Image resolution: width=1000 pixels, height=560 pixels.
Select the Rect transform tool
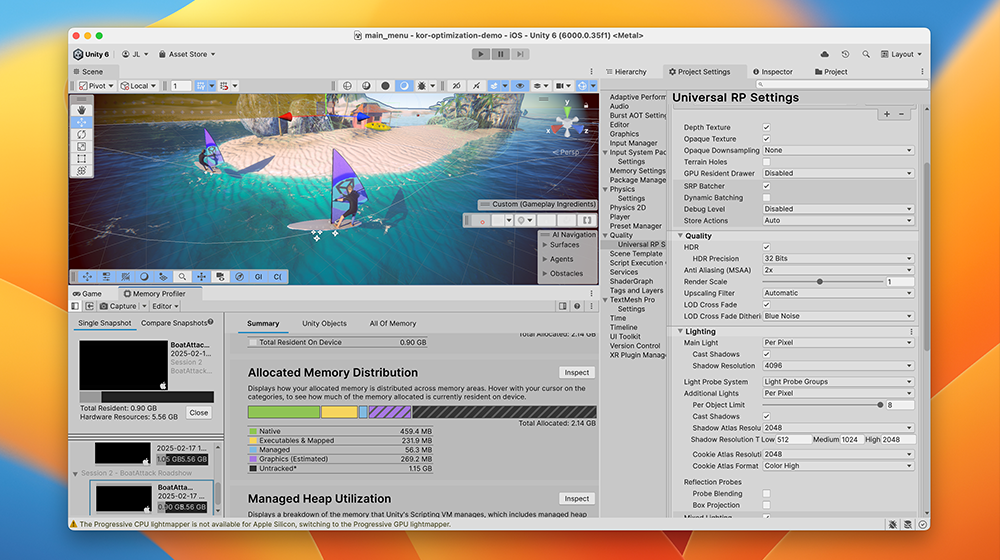82,159
